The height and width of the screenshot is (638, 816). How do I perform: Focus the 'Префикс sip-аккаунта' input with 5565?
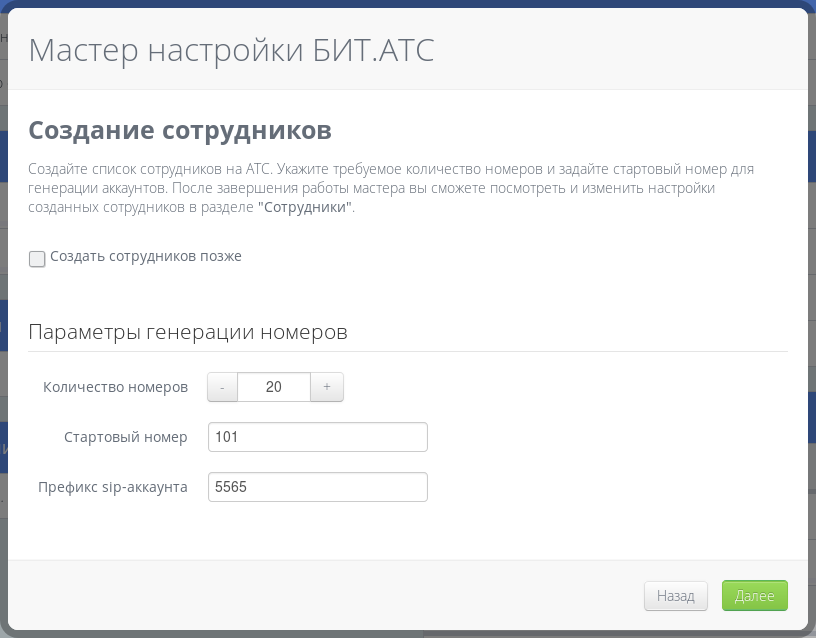click(318, 487)
